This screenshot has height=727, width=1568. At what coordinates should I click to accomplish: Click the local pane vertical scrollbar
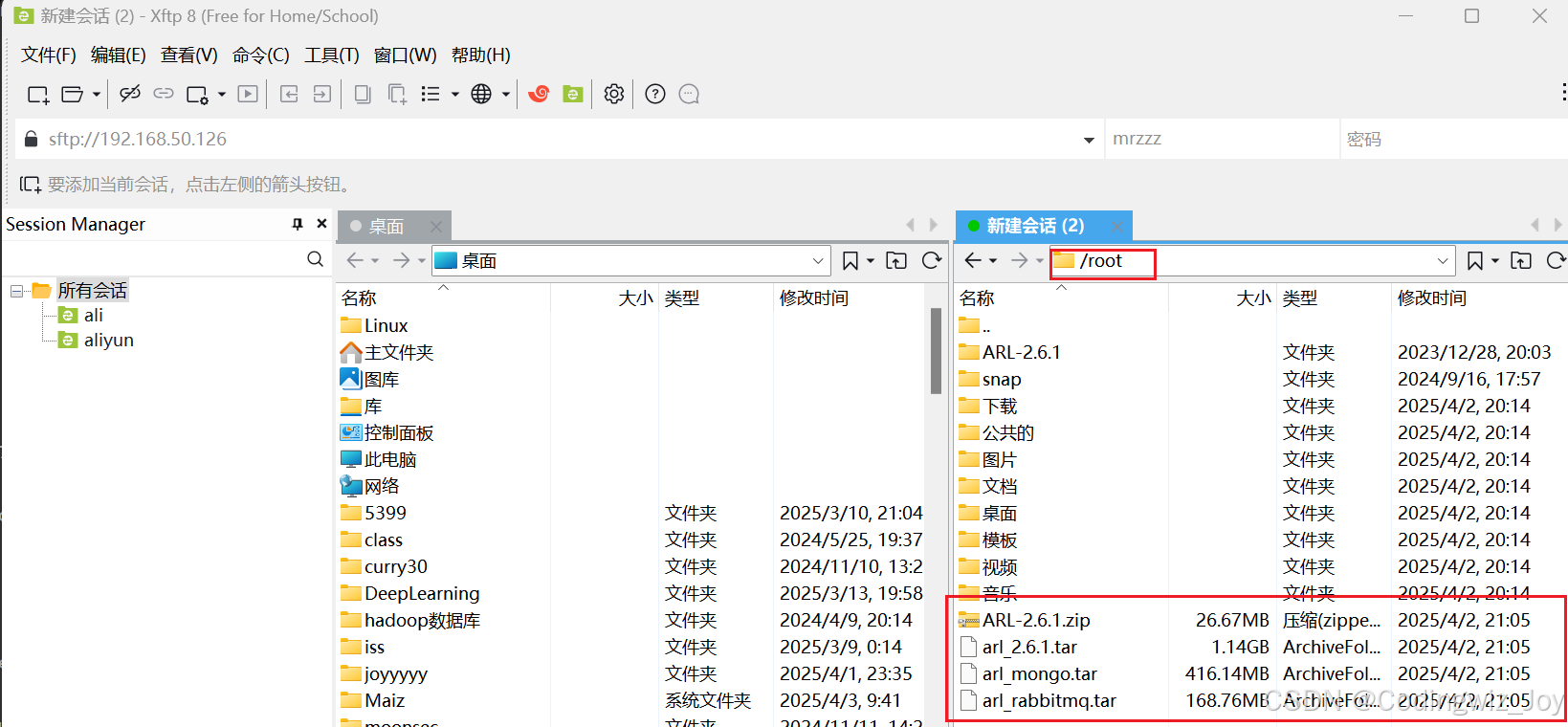[936, 350]
